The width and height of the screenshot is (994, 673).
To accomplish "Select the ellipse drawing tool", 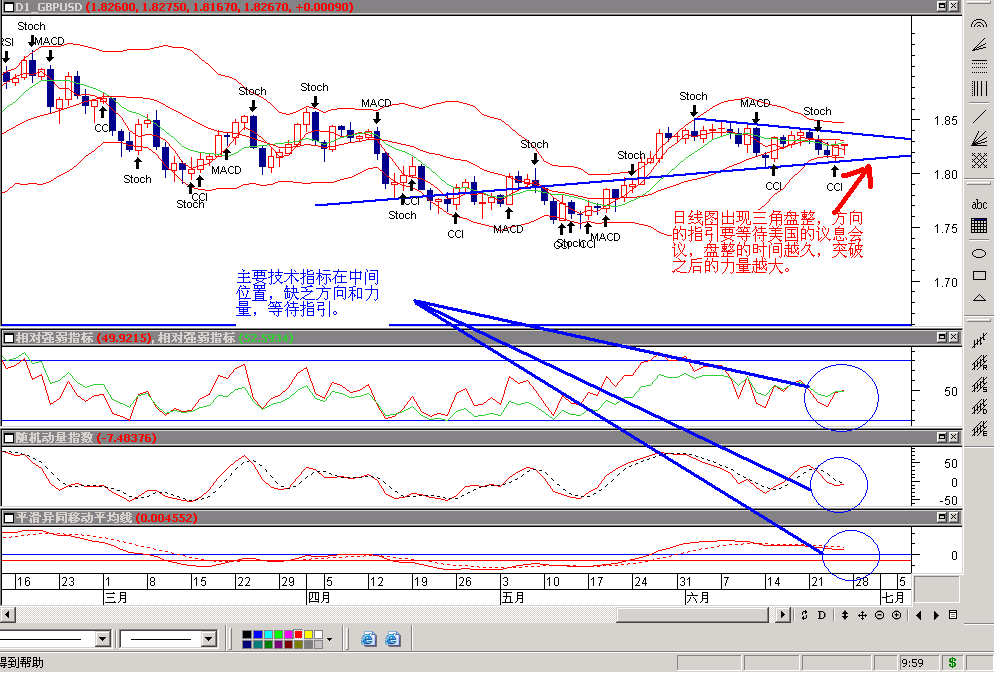I will click(x=979, y=252).
